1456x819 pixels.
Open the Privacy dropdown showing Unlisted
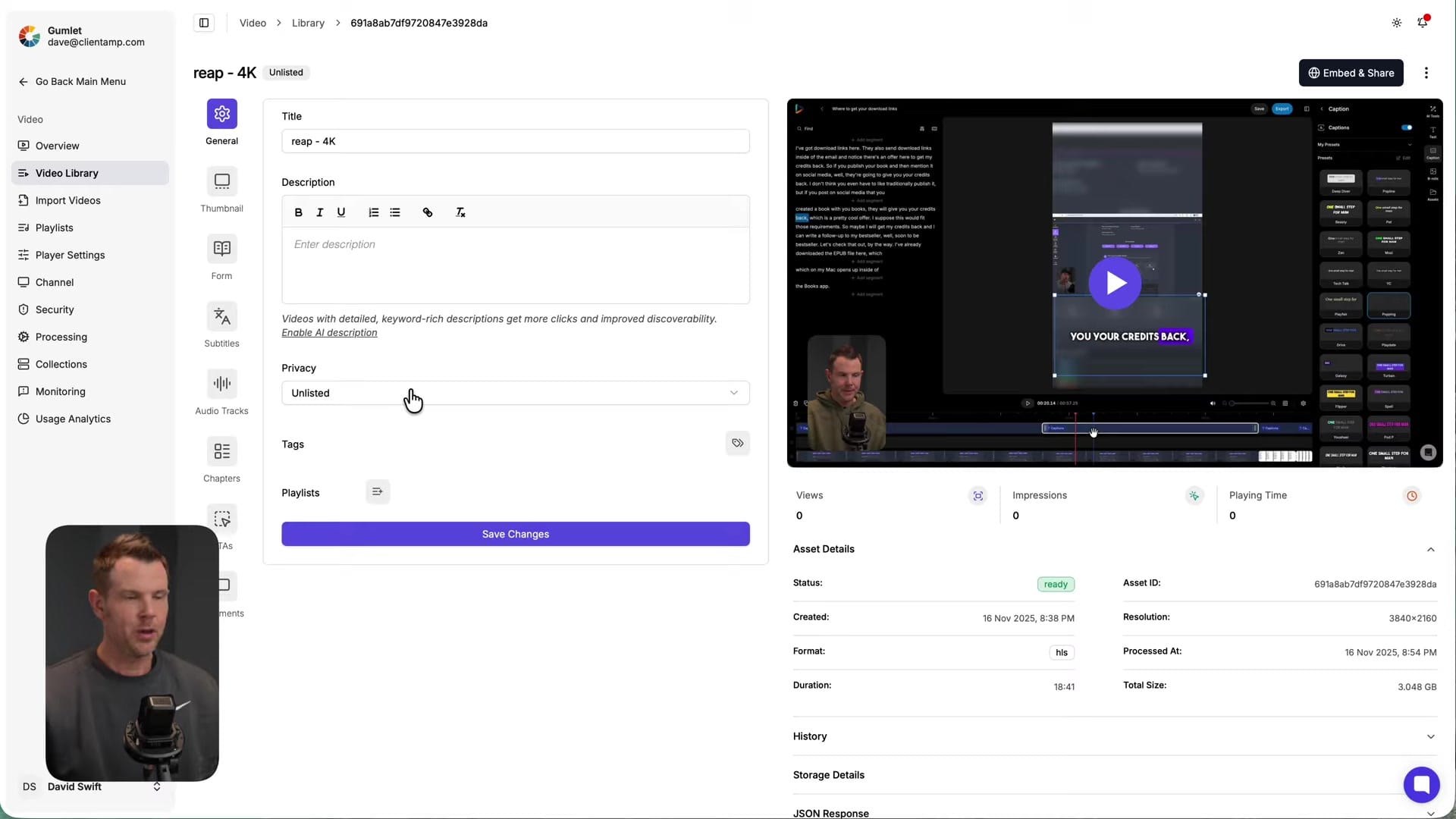pos(515,393)
